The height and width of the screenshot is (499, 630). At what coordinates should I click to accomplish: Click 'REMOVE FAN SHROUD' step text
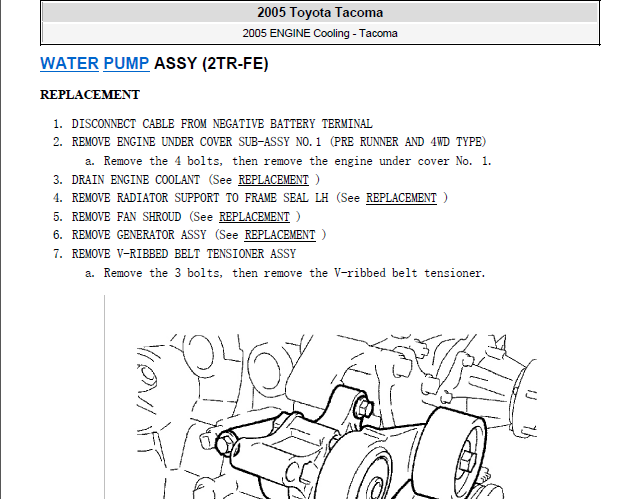[x=127, y=217]
